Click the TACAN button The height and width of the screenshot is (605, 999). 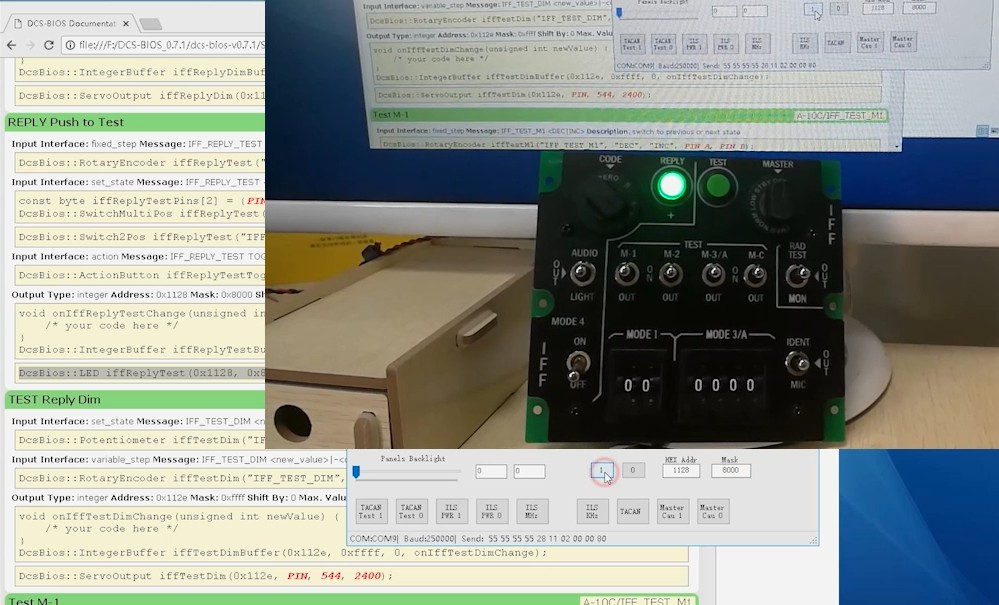tap(632, 511)
